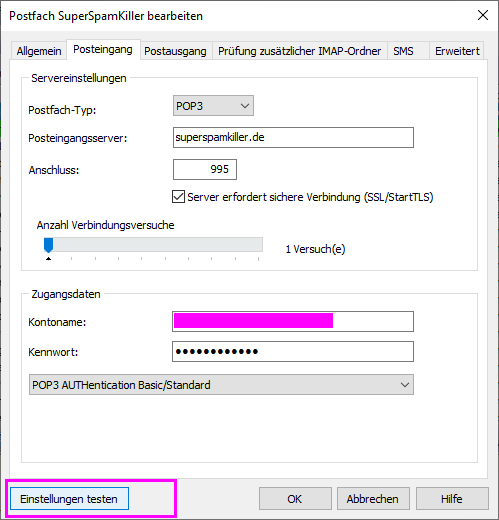Click the Anschluss port field showing 995

tap(205, 169)
